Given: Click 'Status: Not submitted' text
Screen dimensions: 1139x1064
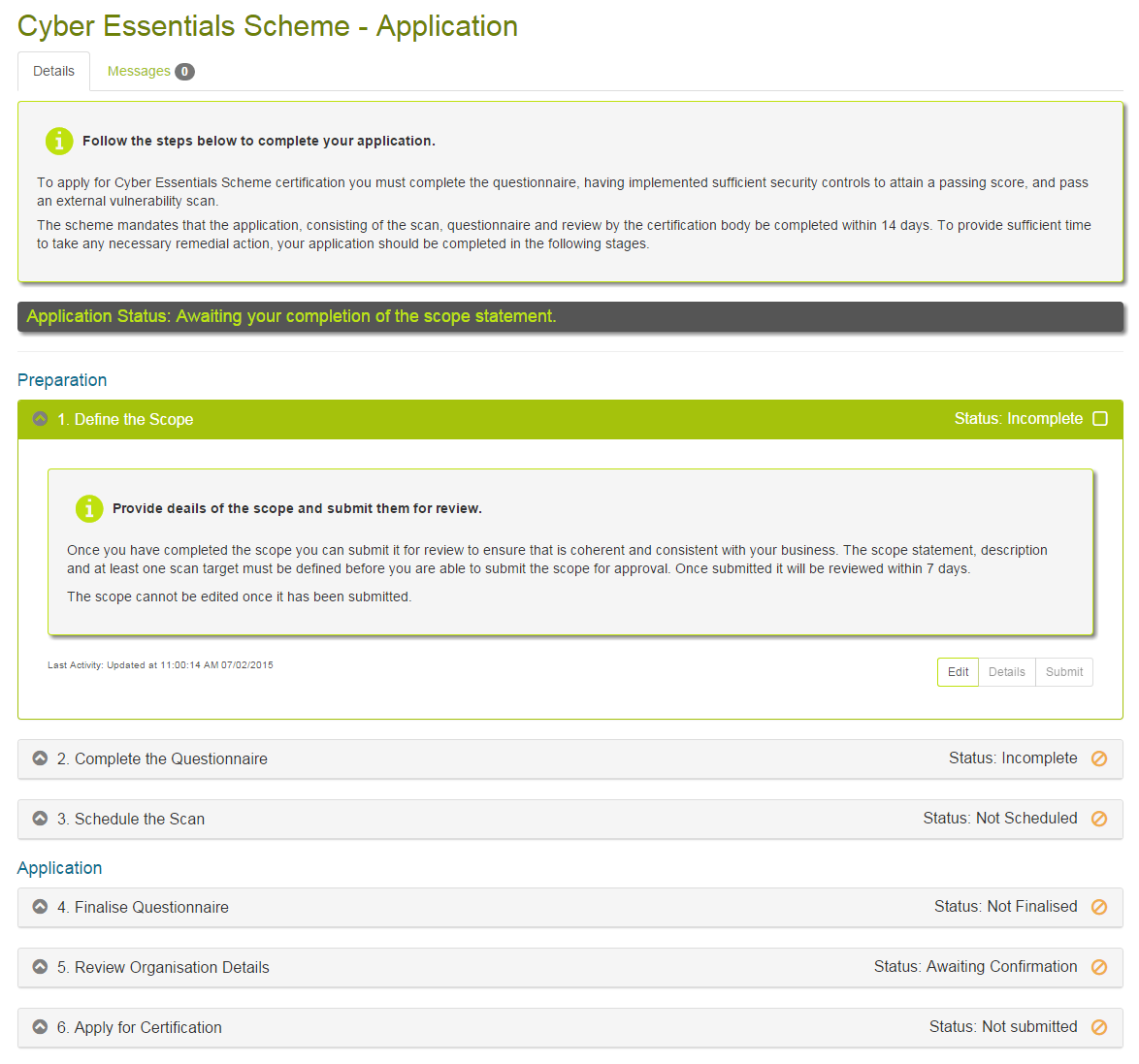Looking at the screenshot, I should pyautogui.click(x=1003, y=1027).
